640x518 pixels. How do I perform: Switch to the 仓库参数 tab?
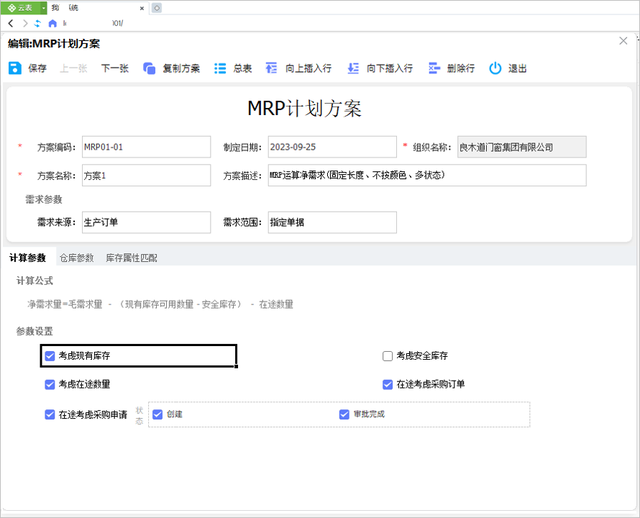[x=77, y=258]
